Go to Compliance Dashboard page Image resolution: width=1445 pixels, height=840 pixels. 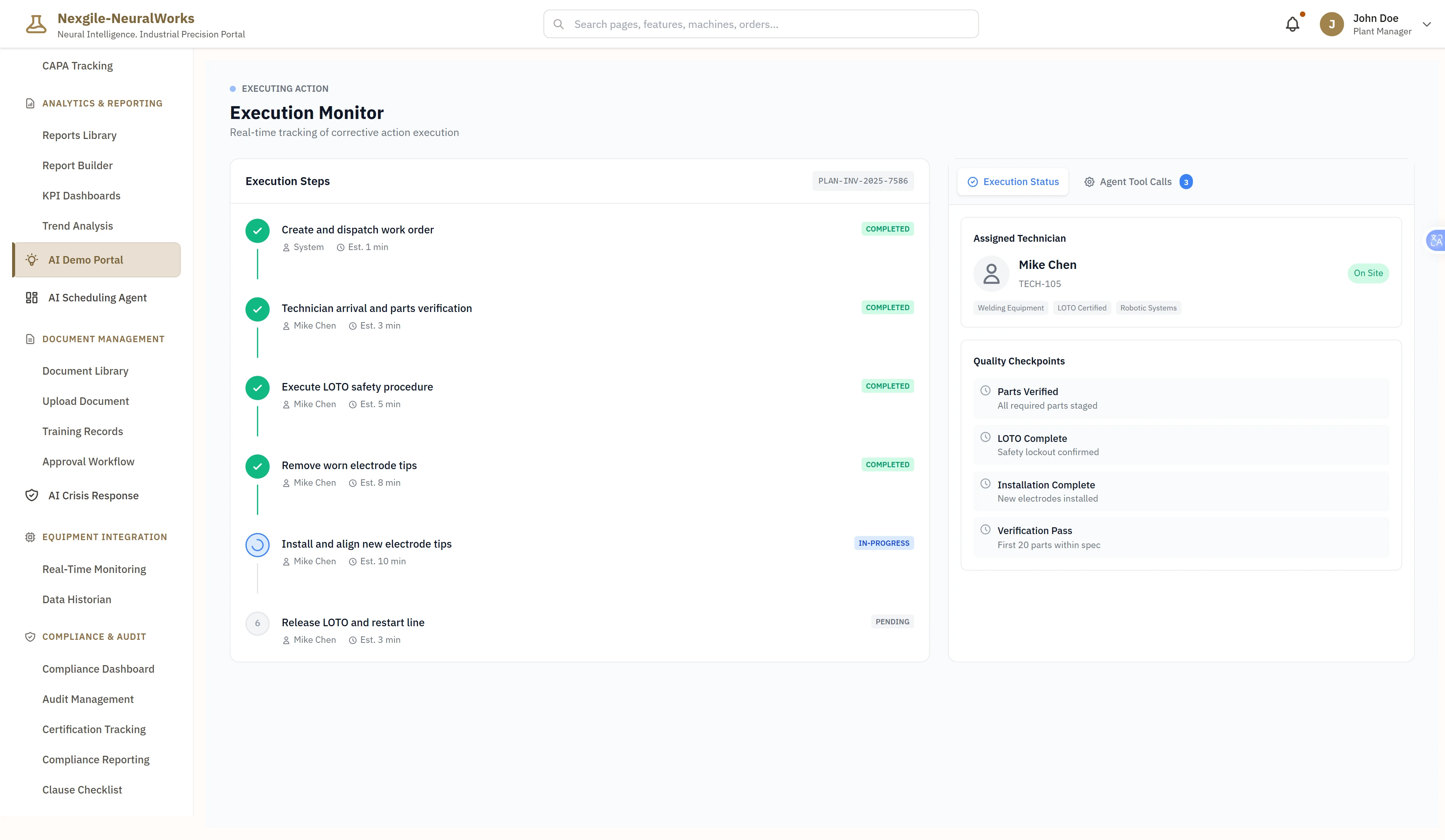click(98, 669)
